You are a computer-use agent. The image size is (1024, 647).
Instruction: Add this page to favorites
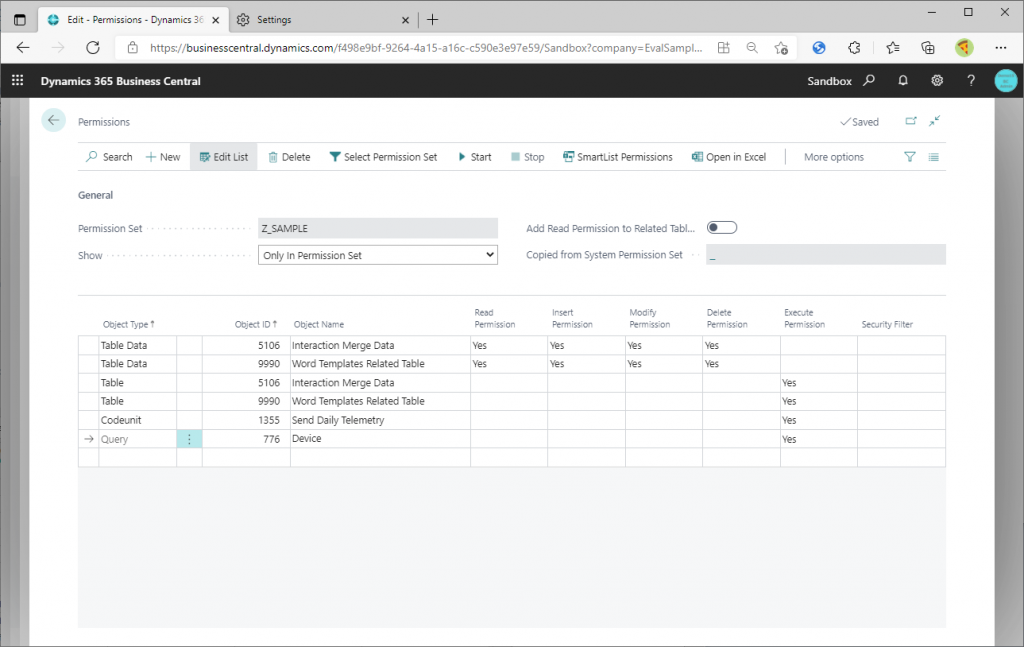click(x=781, y=48)
